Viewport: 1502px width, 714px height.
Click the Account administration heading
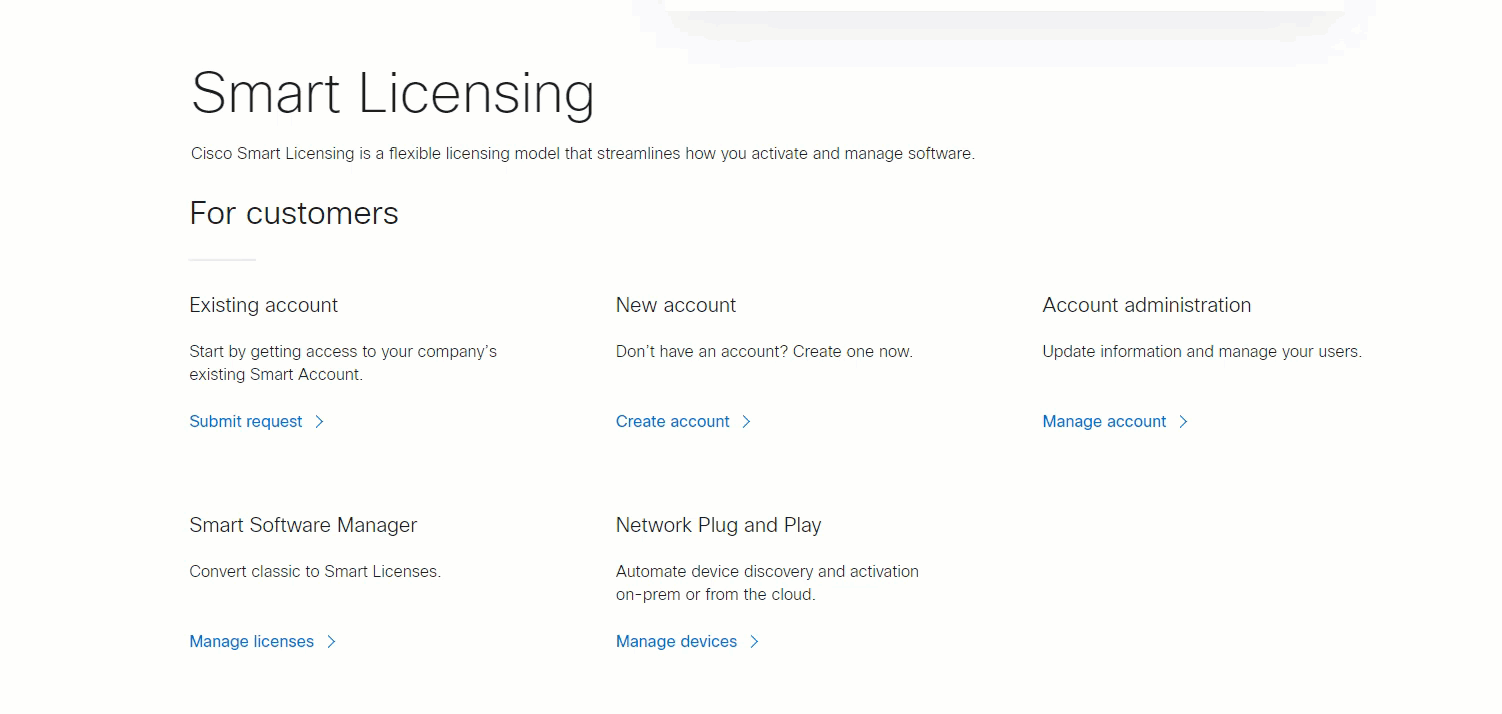(x=1147, y=305)
